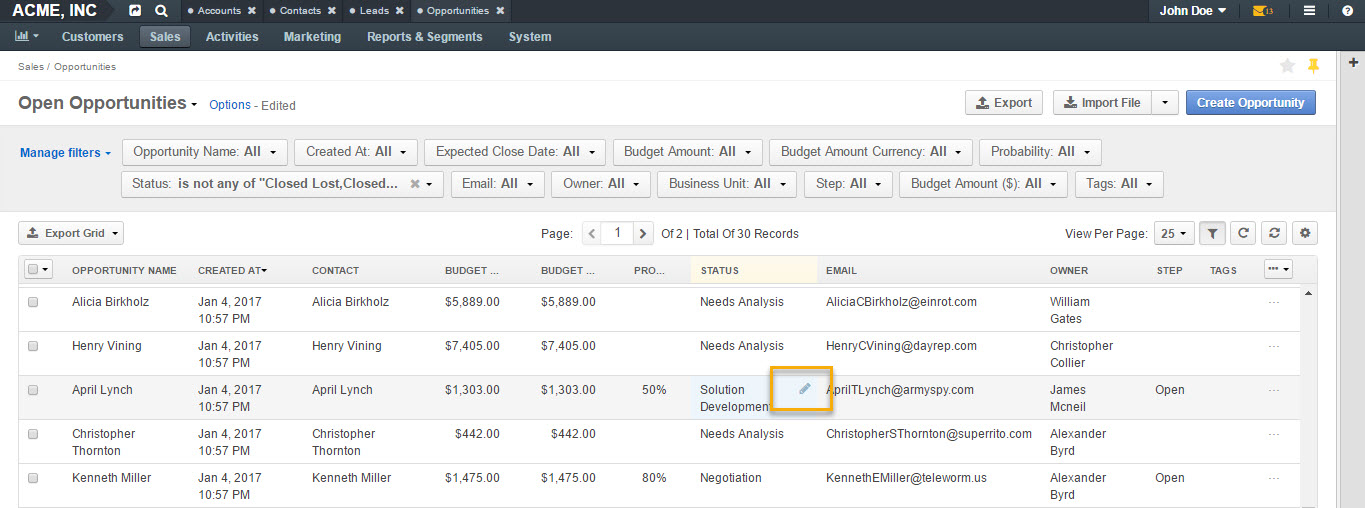The image size is (1365, 508).
Task: Expand the Import File arrow dropdown
Action: [1165, 103]
